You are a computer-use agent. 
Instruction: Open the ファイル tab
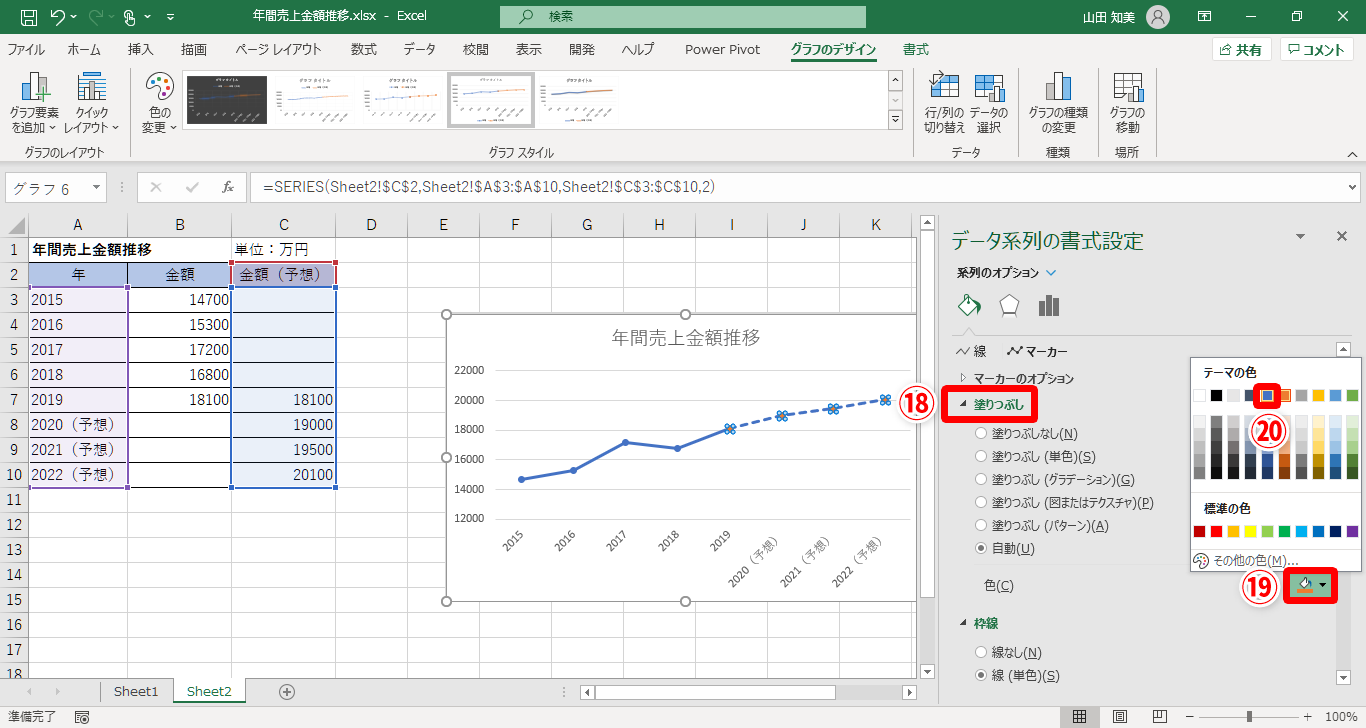tap(26, 49)
